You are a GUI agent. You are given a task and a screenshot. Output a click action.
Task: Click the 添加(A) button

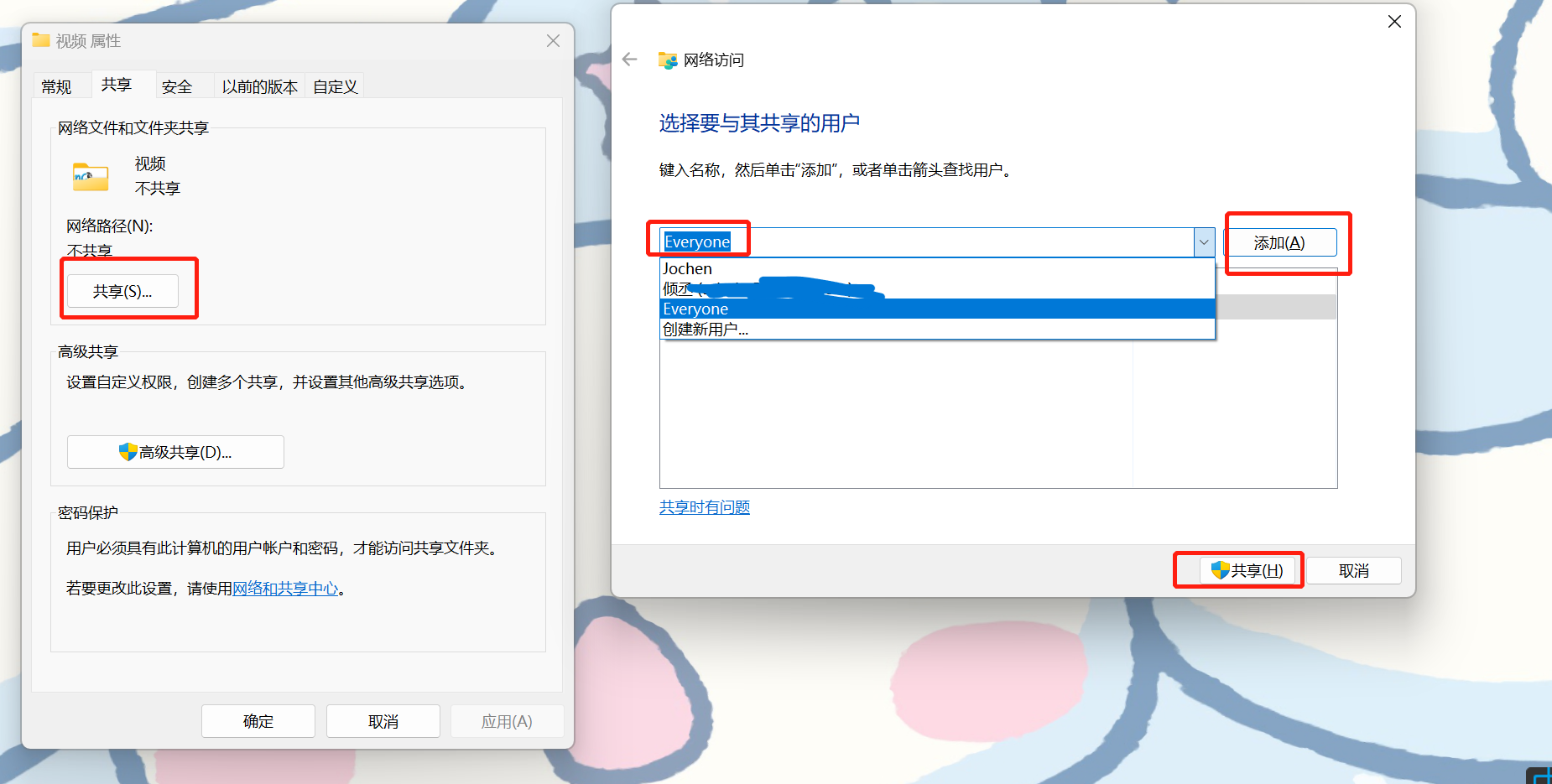click(x=1279, y=243)
